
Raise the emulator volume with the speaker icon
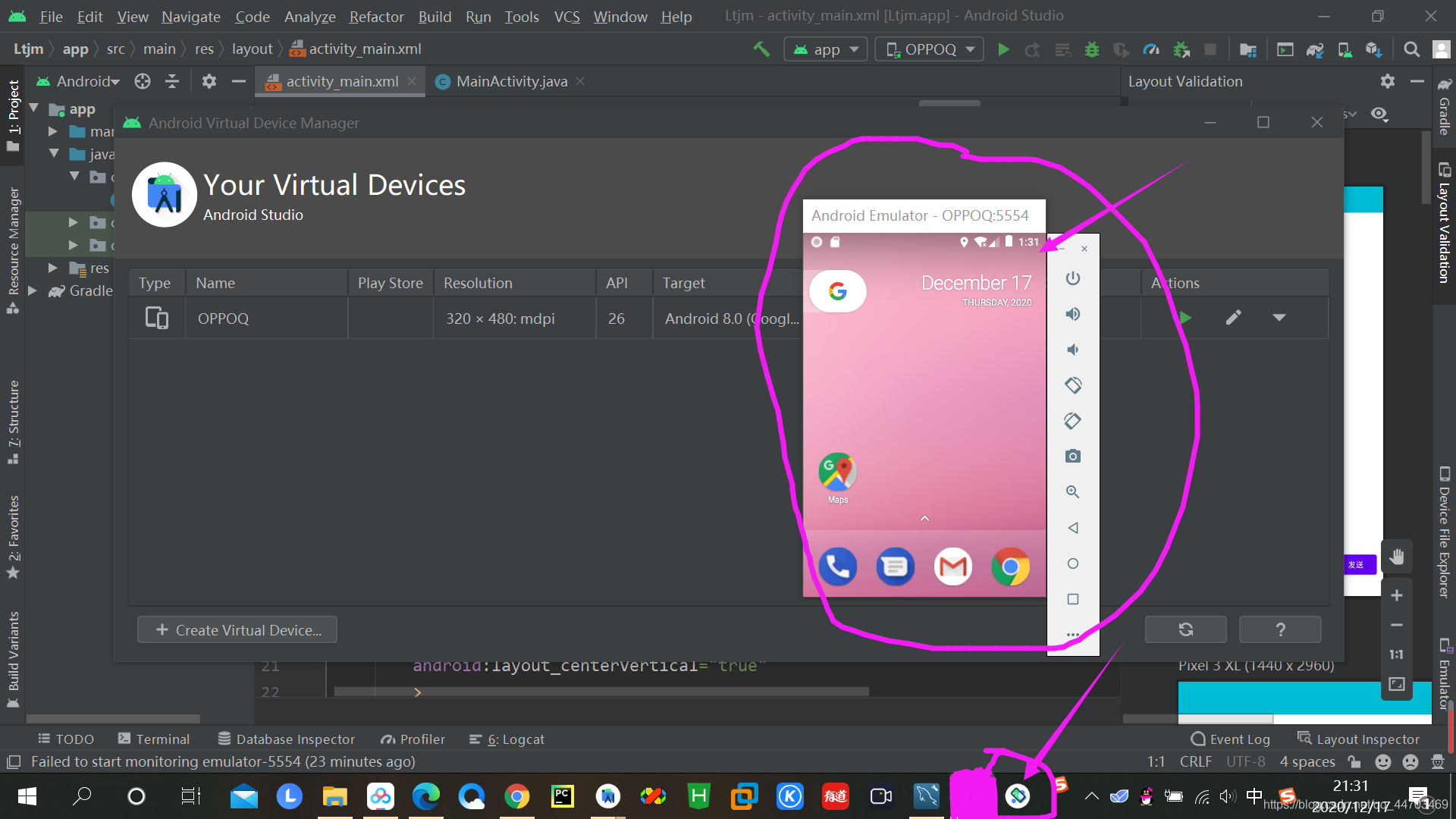[x=1072, y=314]
